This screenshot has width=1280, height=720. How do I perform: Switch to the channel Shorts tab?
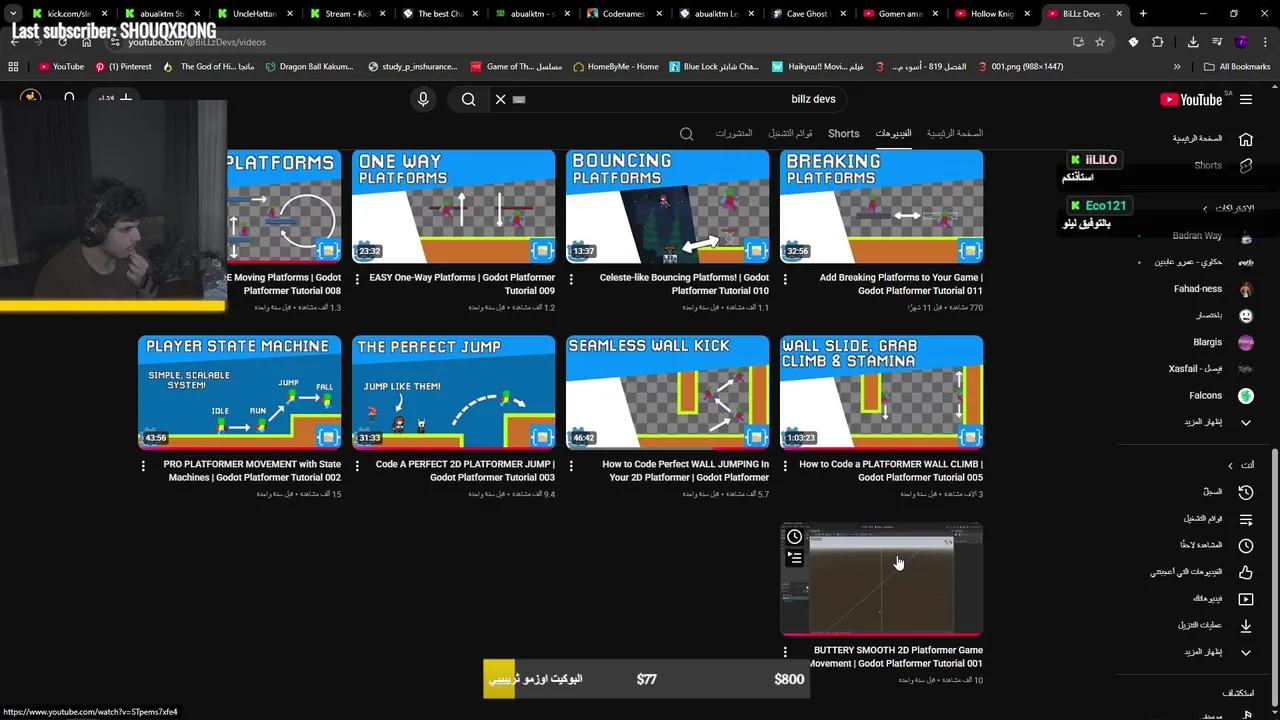pyautogui.click(x=843, y=133)
